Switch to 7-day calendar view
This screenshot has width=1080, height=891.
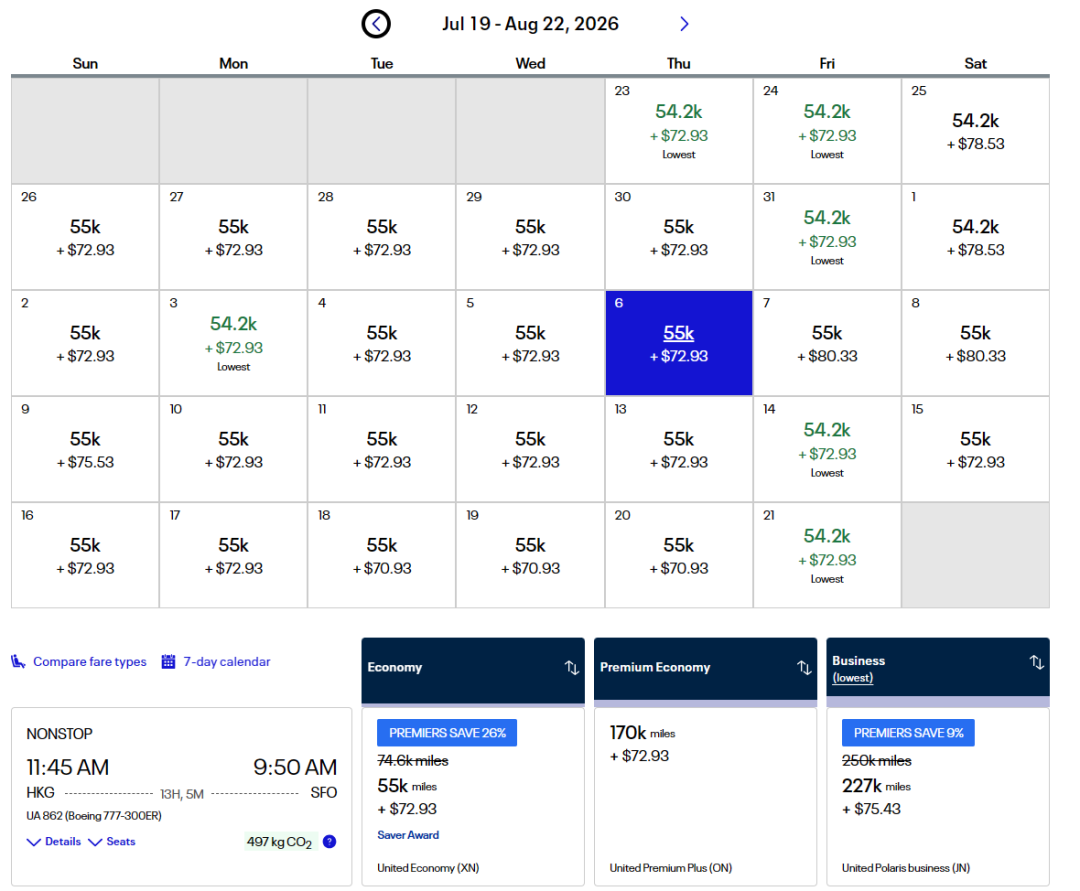click(226, 662)
